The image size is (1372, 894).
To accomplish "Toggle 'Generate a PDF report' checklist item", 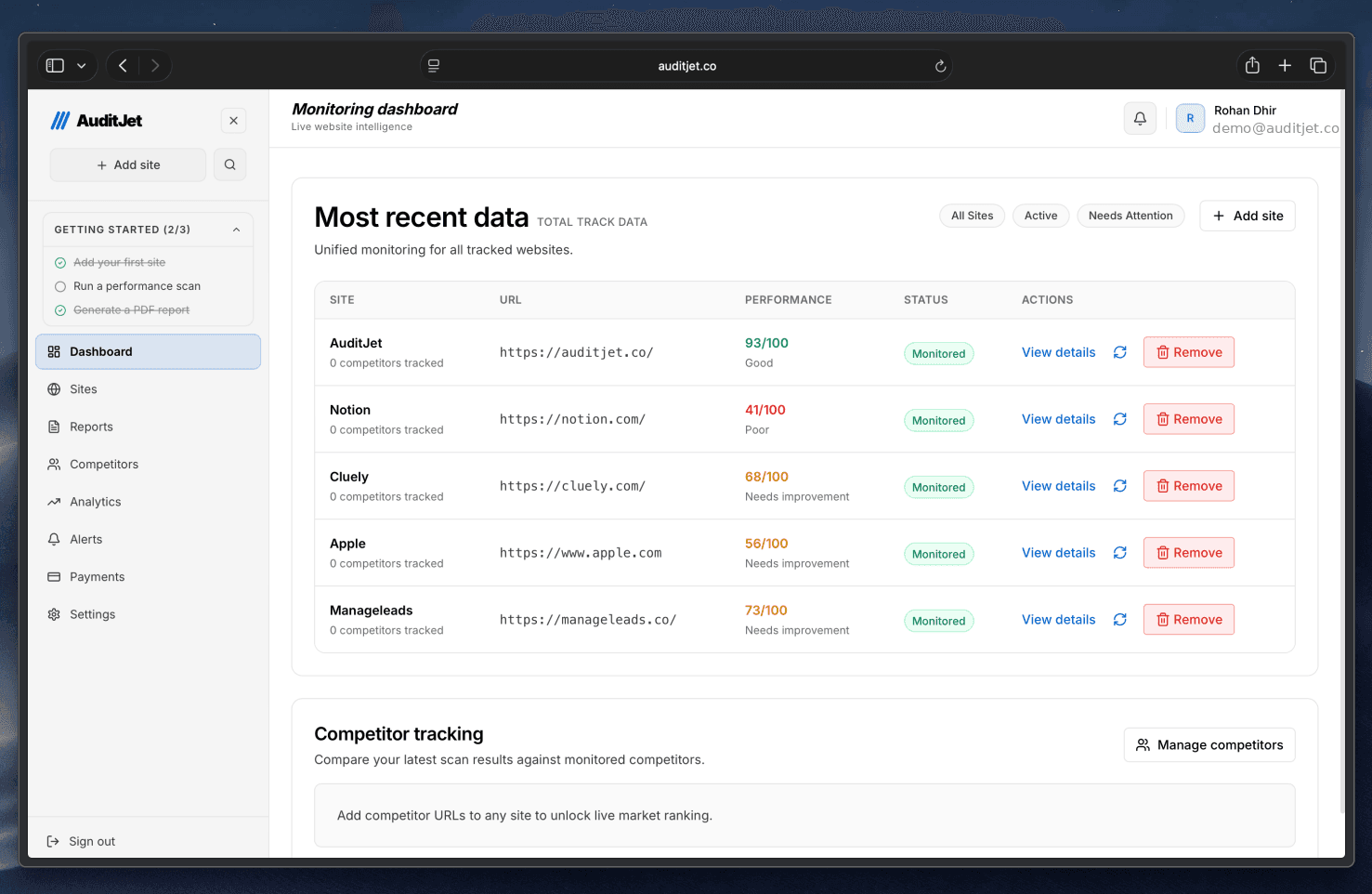I will (x=122, y=310).
